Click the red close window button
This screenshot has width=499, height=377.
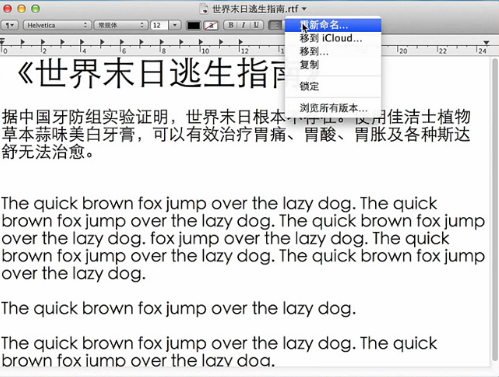(7, 9)
